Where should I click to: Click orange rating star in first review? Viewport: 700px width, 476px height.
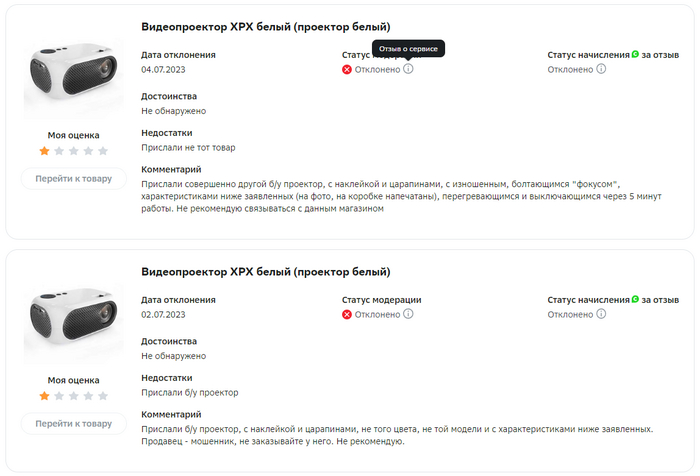44,151
